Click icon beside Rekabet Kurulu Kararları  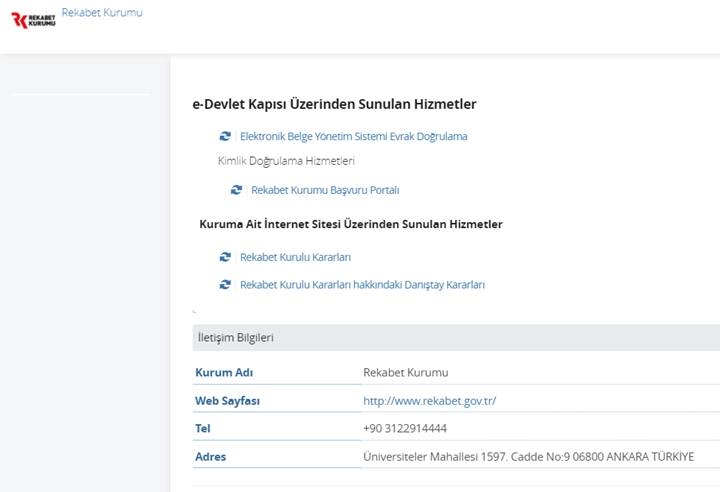point(225,257)
